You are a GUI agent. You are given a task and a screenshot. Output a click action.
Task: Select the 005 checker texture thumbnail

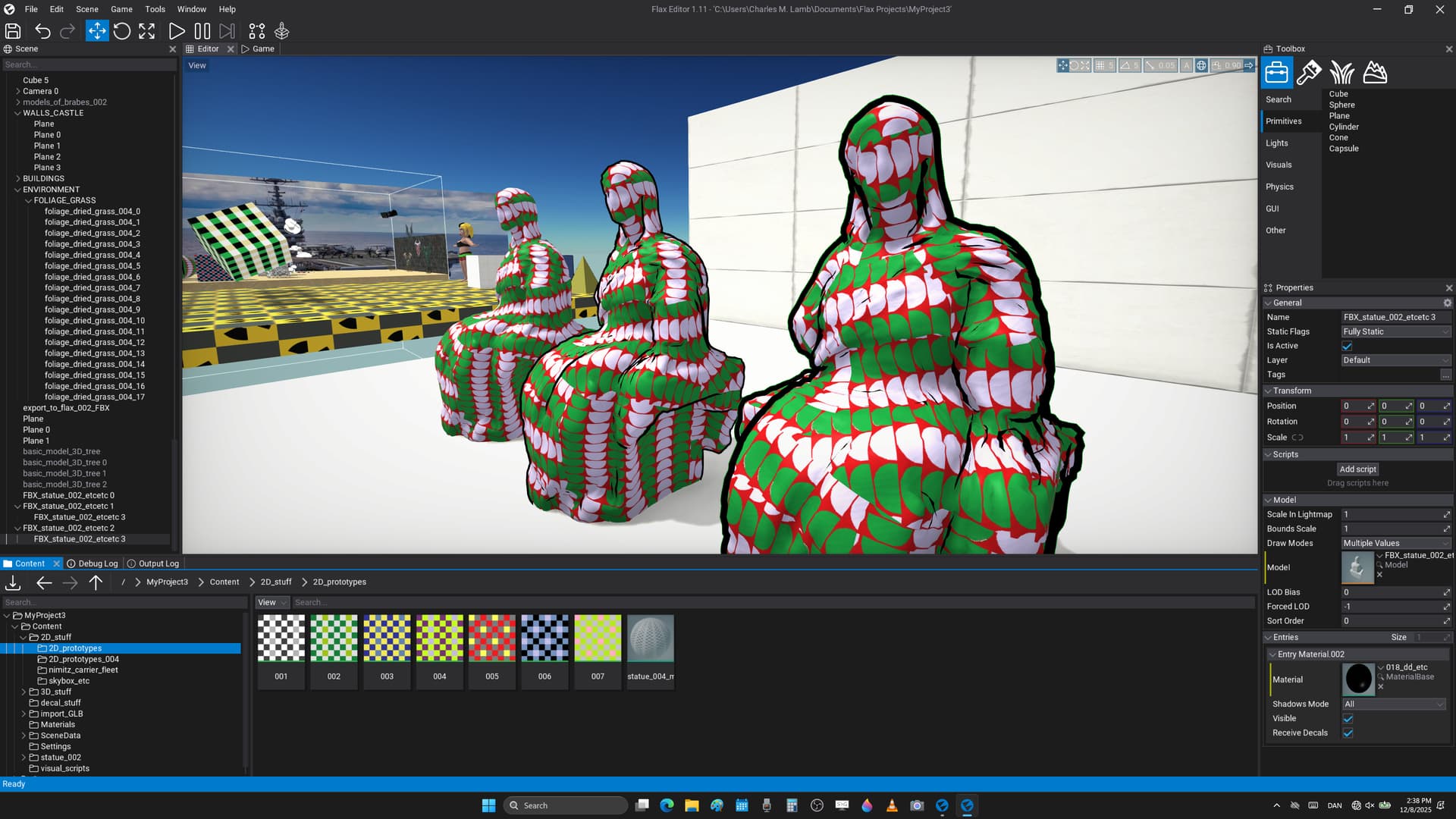click(x=492, y=639)
